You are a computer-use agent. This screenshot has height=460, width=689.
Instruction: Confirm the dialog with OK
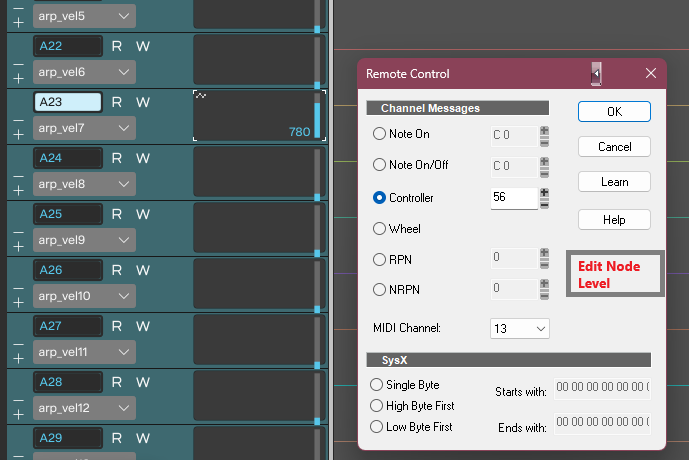click(614, 112)
